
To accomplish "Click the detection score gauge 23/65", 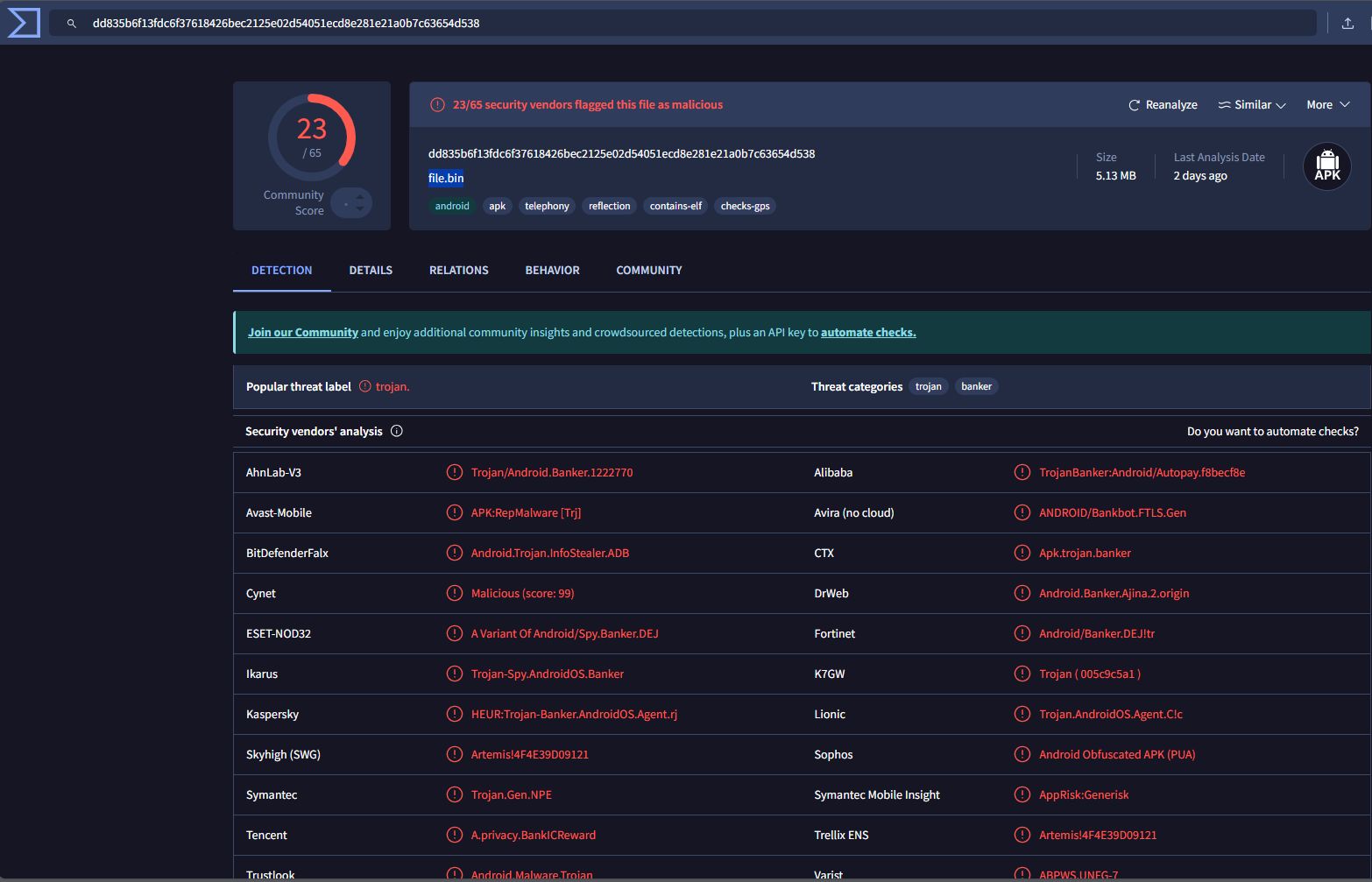I will 312,138.
